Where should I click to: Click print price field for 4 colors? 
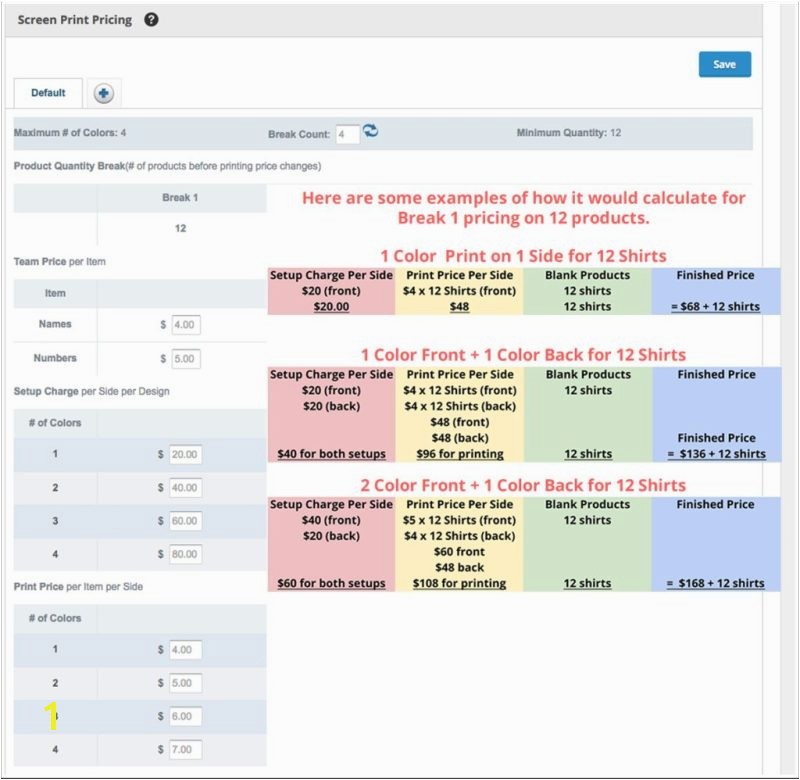[x=185, y=749]
